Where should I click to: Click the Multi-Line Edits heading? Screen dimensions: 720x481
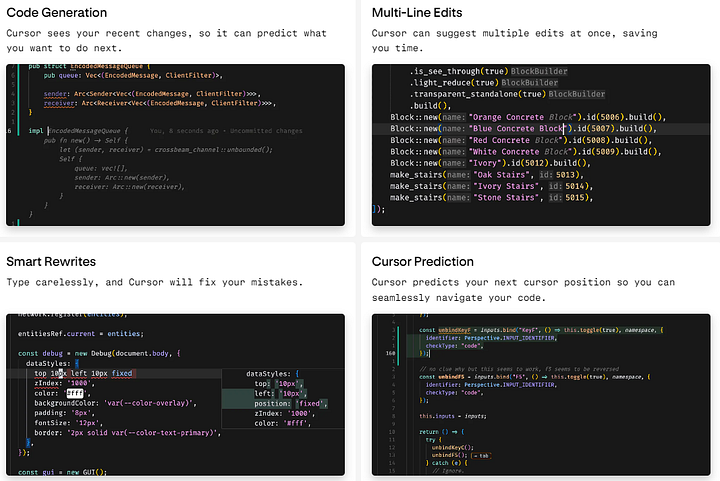(416, 12)
